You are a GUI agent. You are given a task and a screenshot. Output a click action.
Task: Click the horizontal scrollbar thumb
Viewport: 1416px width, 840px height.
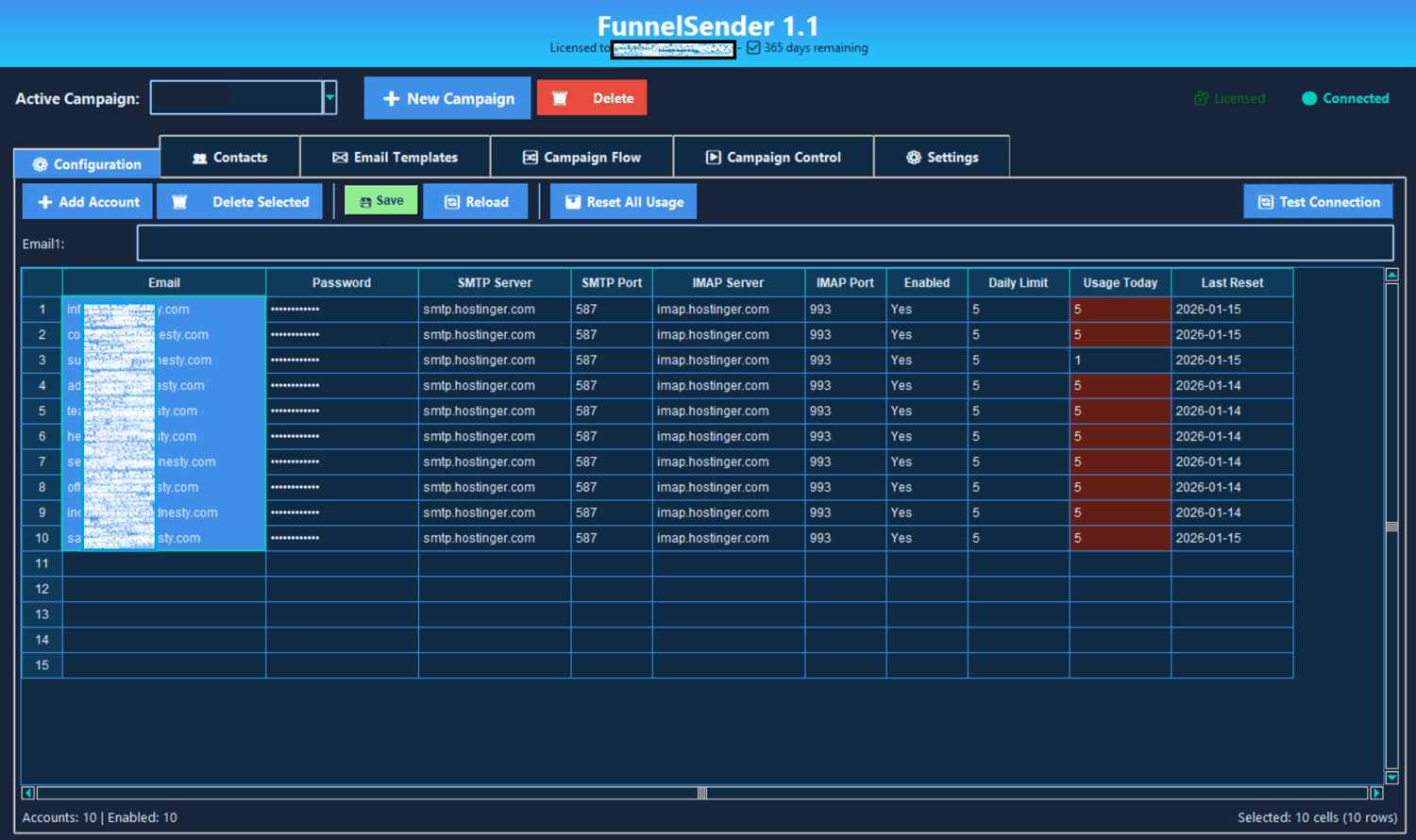point(702,793)
